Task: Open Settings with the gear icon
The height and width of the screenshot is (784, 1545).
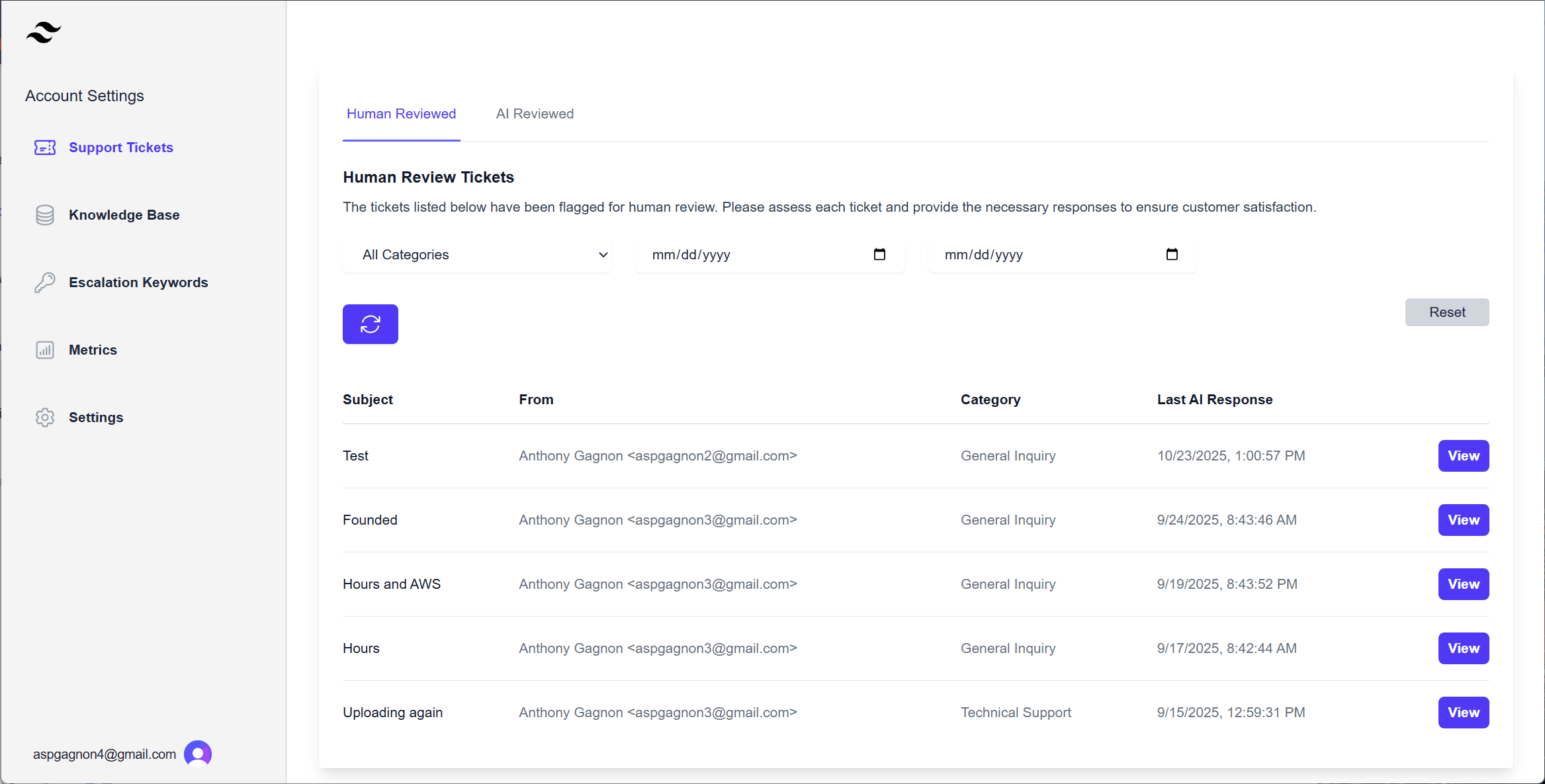Action: [44, 417]
